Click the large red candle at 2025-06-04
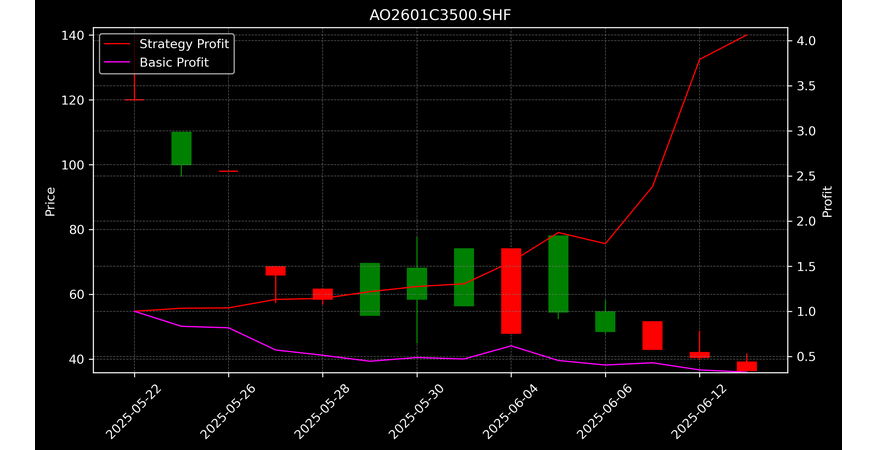 click(x=511, y=291)
